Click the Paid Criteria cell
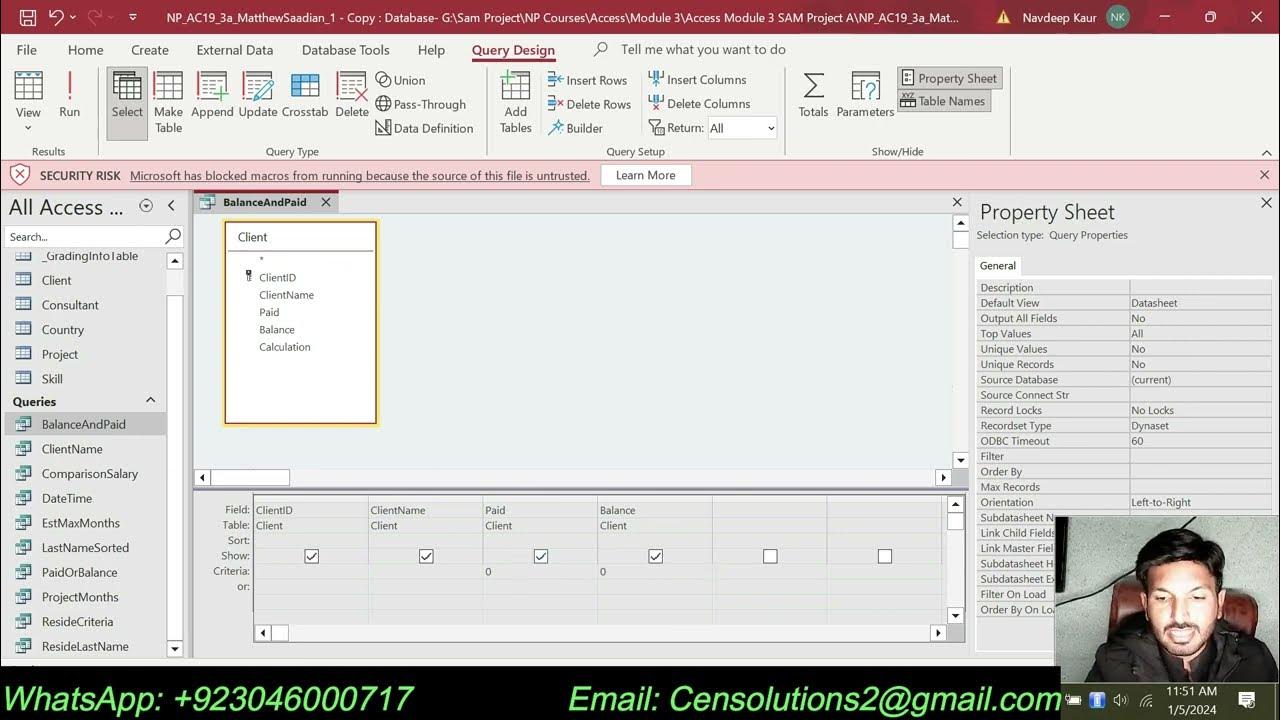 pyautogui.click(x=540, y=571)
